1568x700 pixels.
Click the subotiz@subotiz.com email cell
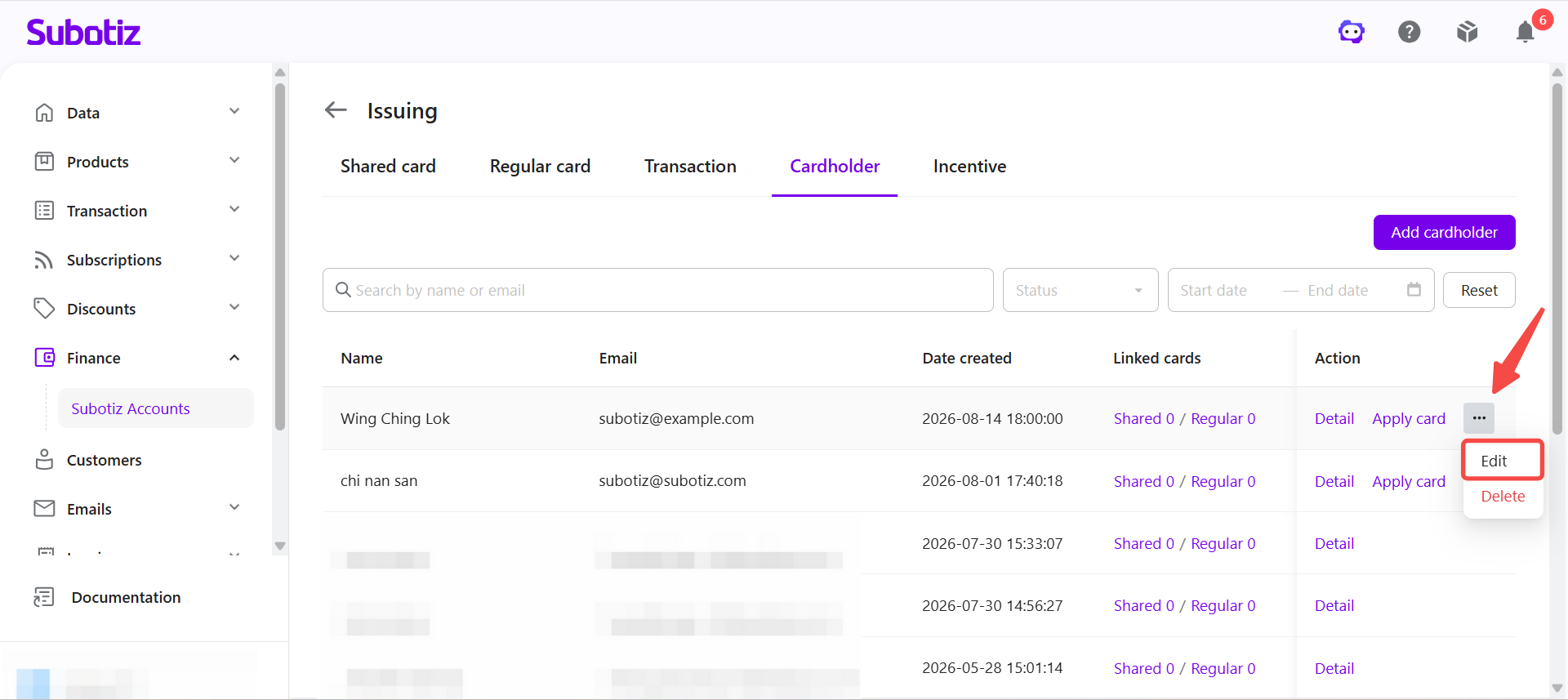[x=672, y=481]
